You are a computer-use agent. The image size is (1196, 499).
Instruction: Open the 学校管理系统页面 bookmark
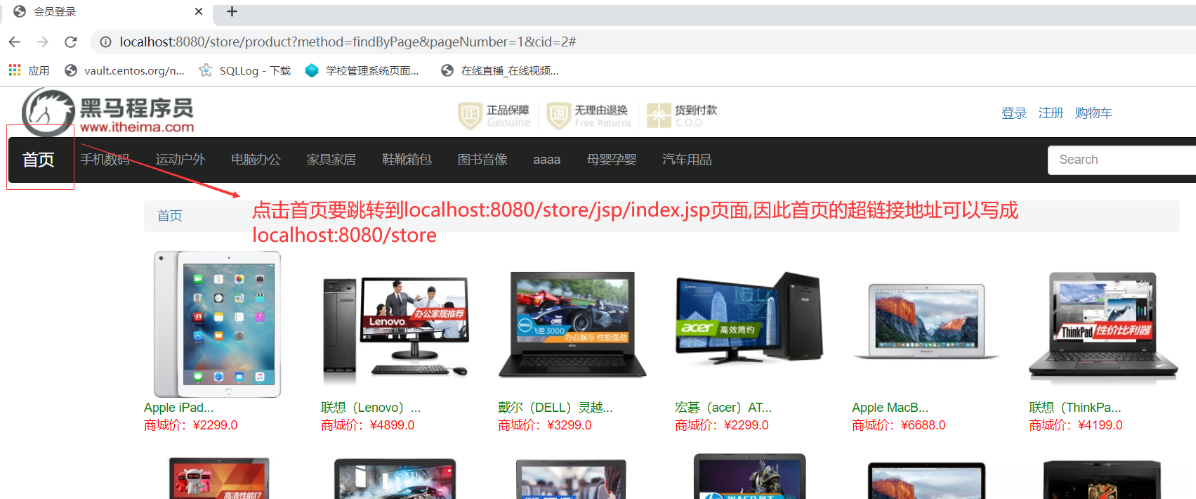click(x=362, y=71)
